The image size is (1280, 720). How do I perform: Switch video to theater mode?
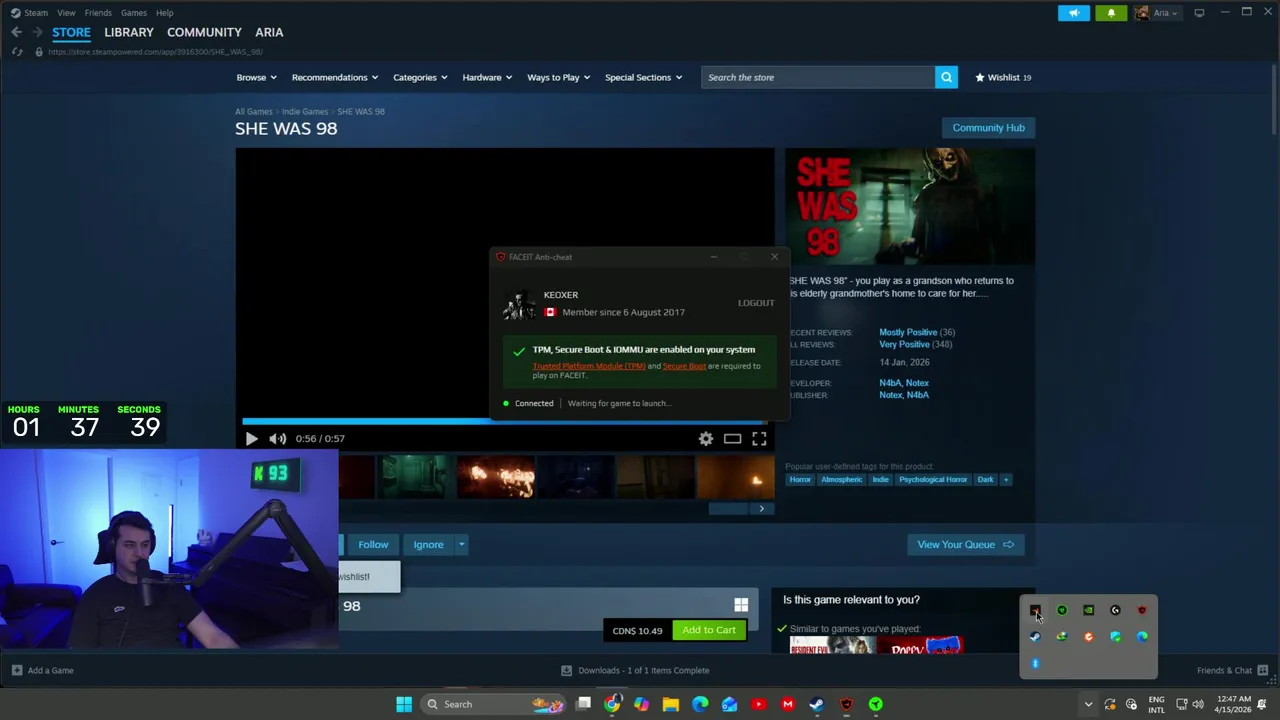pyautogui.click(x=733, y=438)
